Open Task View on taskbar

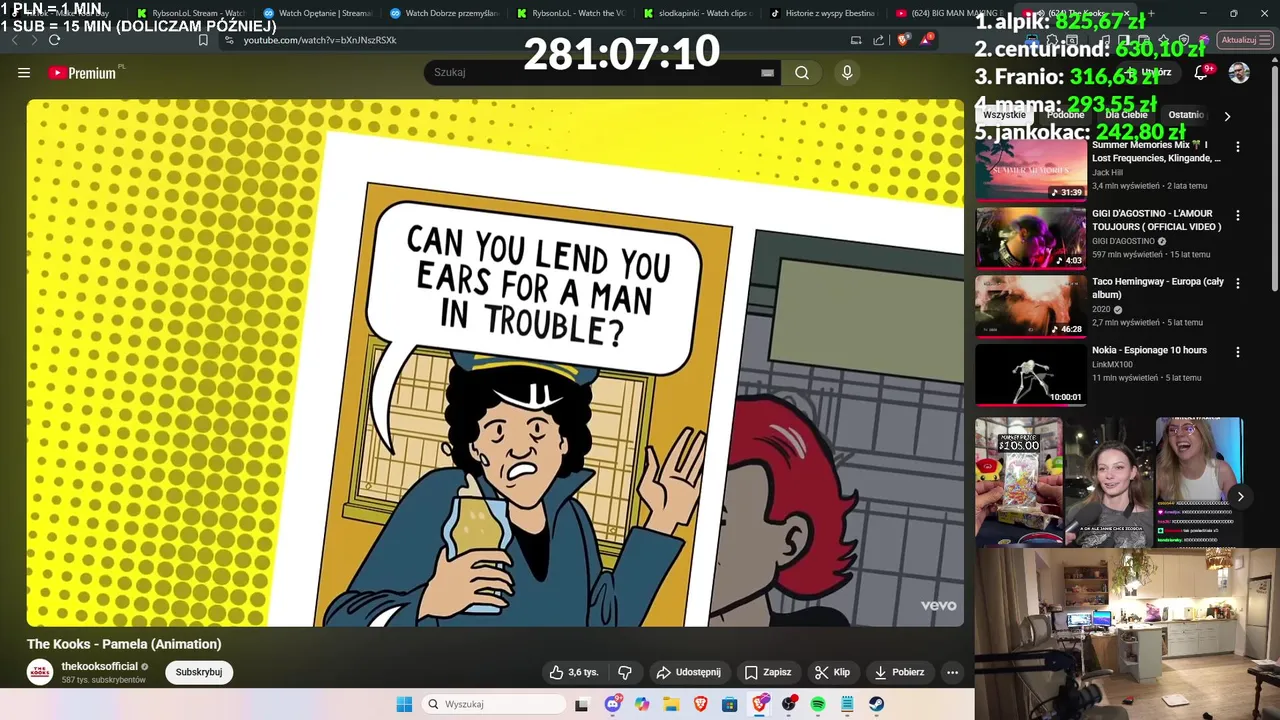(582, 704)
